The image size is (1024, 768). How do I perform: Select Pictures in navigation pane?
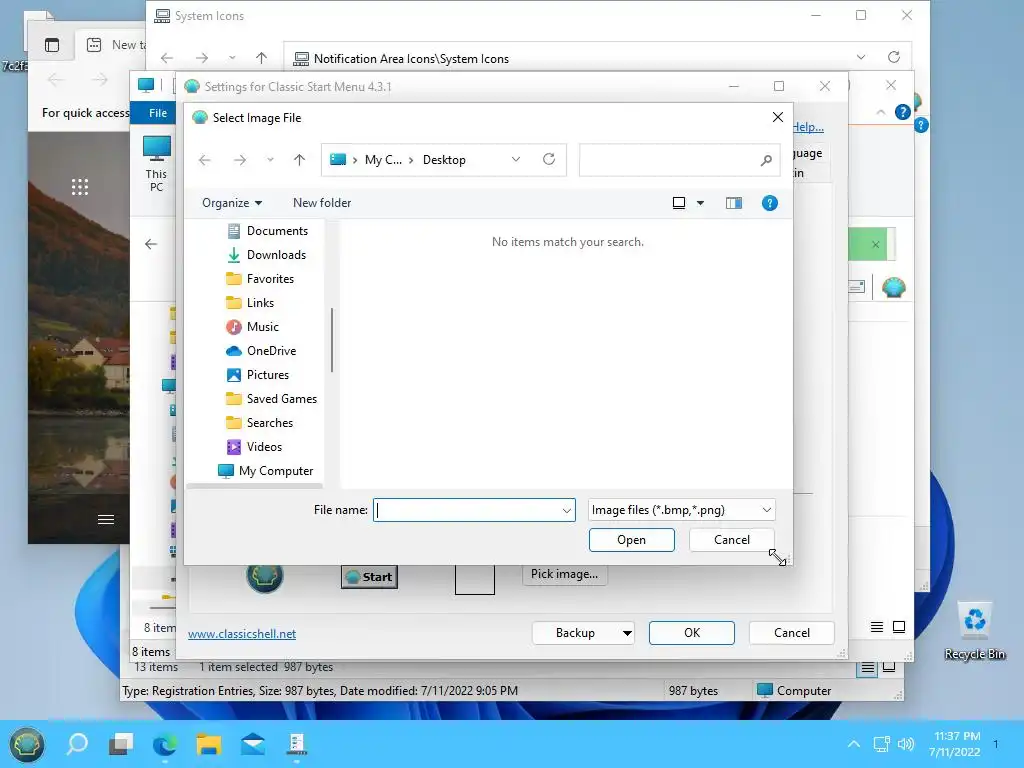click(257, 375)
